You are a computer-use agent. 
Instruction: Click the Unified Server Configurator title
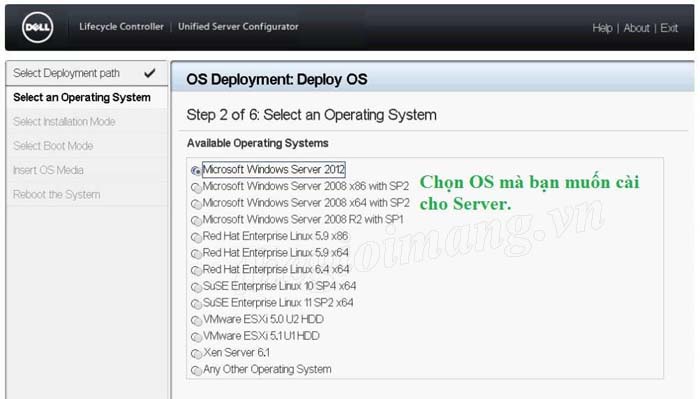238,27
